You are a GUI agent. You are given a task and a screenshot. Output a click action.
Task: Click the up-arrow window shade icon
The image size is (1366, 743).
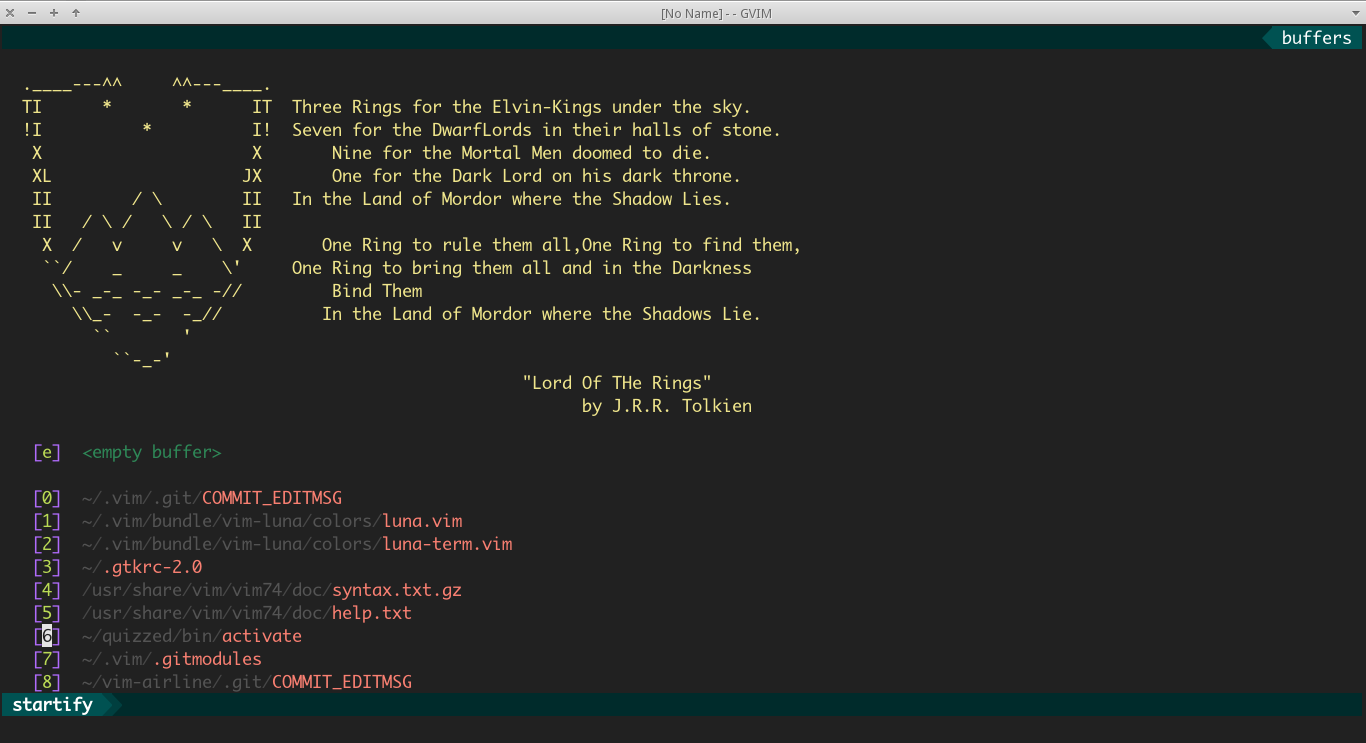(x=76, y=12)
